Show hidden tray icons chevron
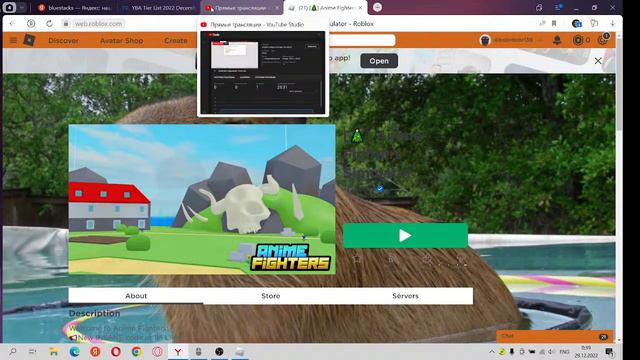This screenshot has width=640, height=360. (492, 351)
